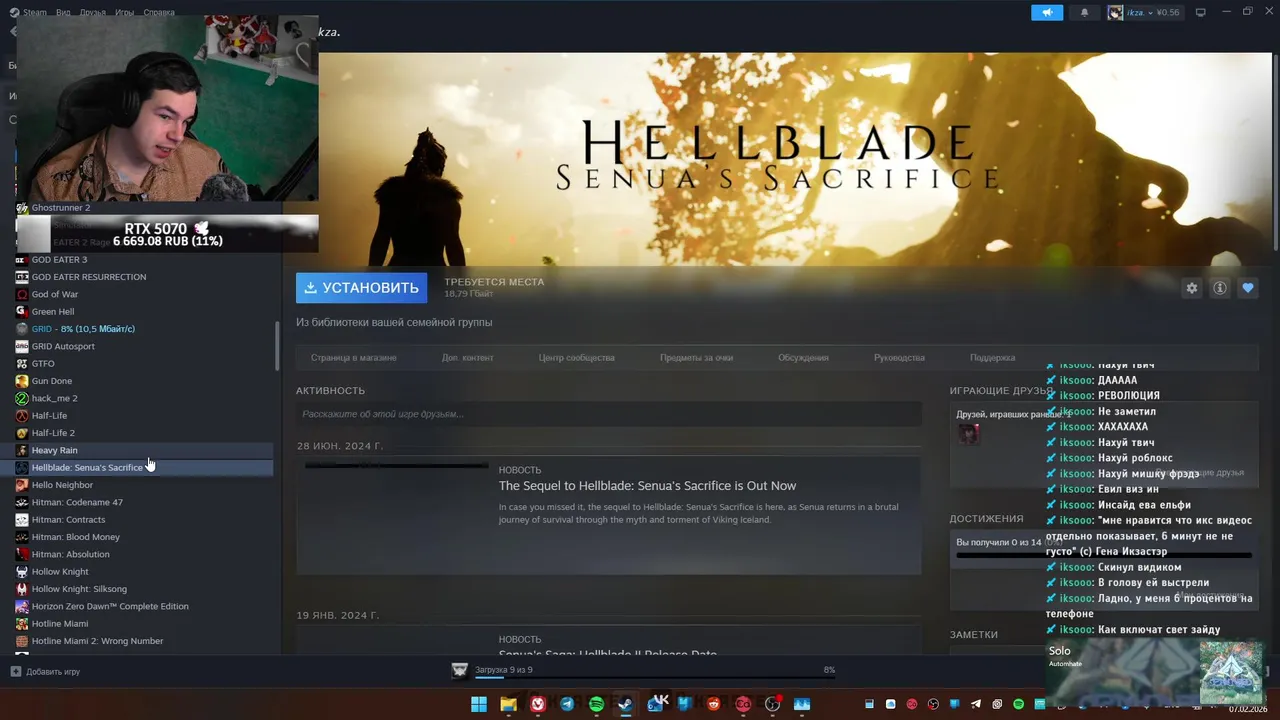The image size is (1280, 720).
Task: Click library list scrollbar thumb
Action: tap(277, 346)
